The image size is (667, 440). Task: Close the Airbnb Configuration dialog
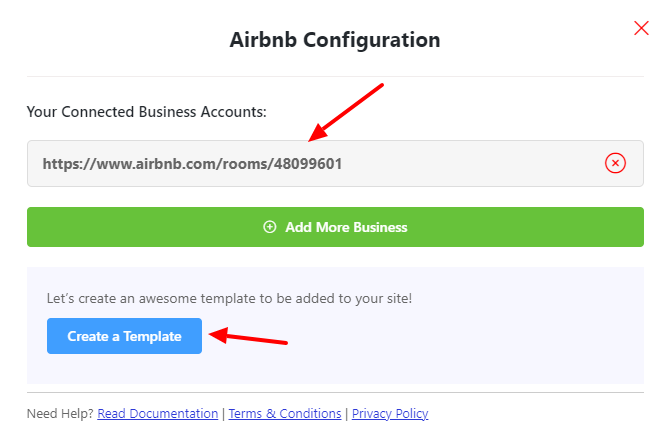[x=641, y=28]
